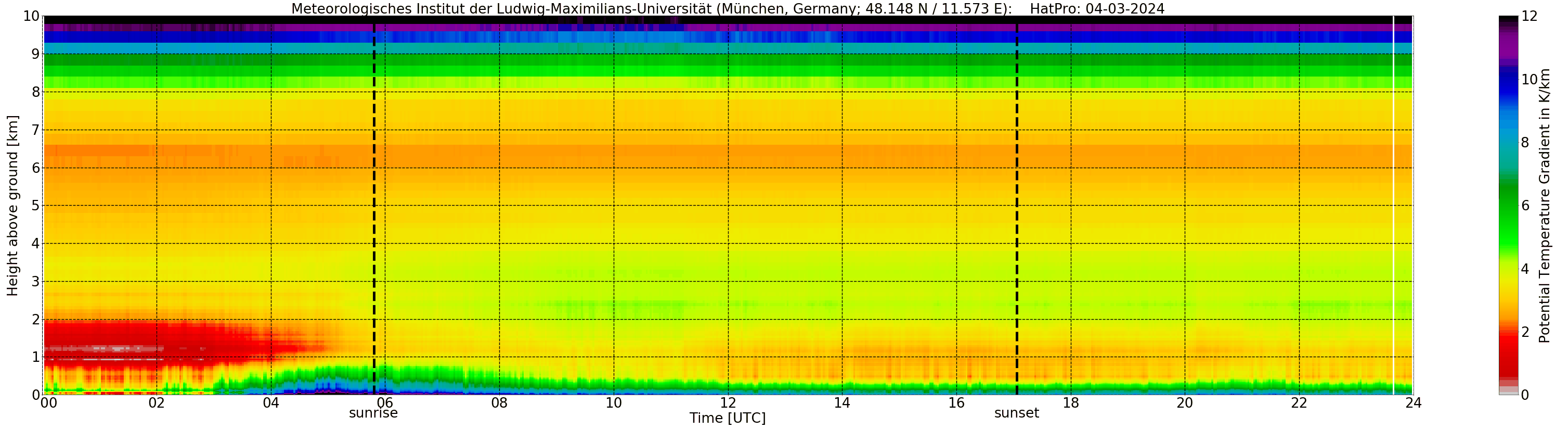
Task: Click the black top band of the plot
Action: point(728,20)
